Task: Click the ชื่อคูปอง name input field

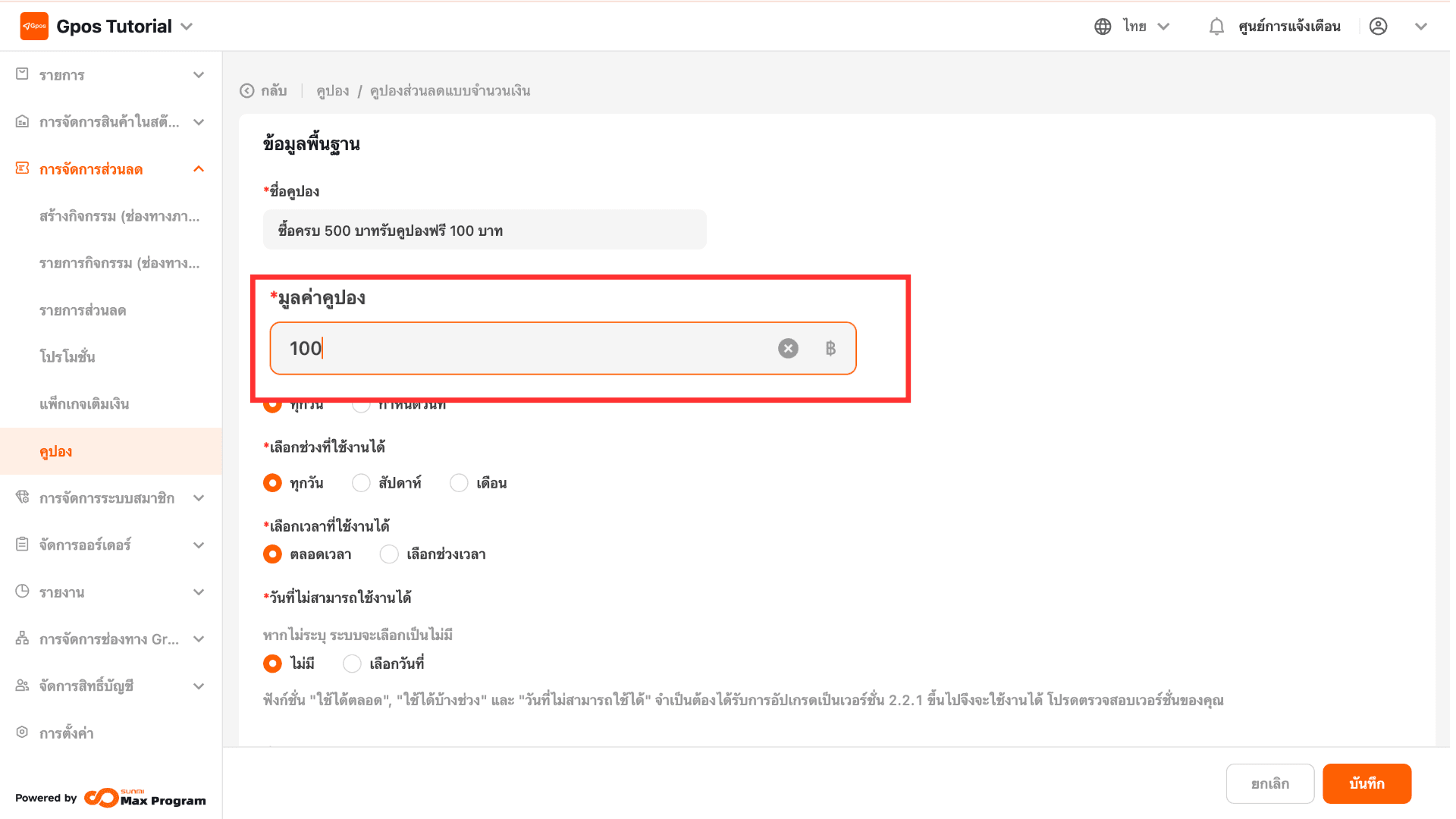Action: (x=485, y=230)
